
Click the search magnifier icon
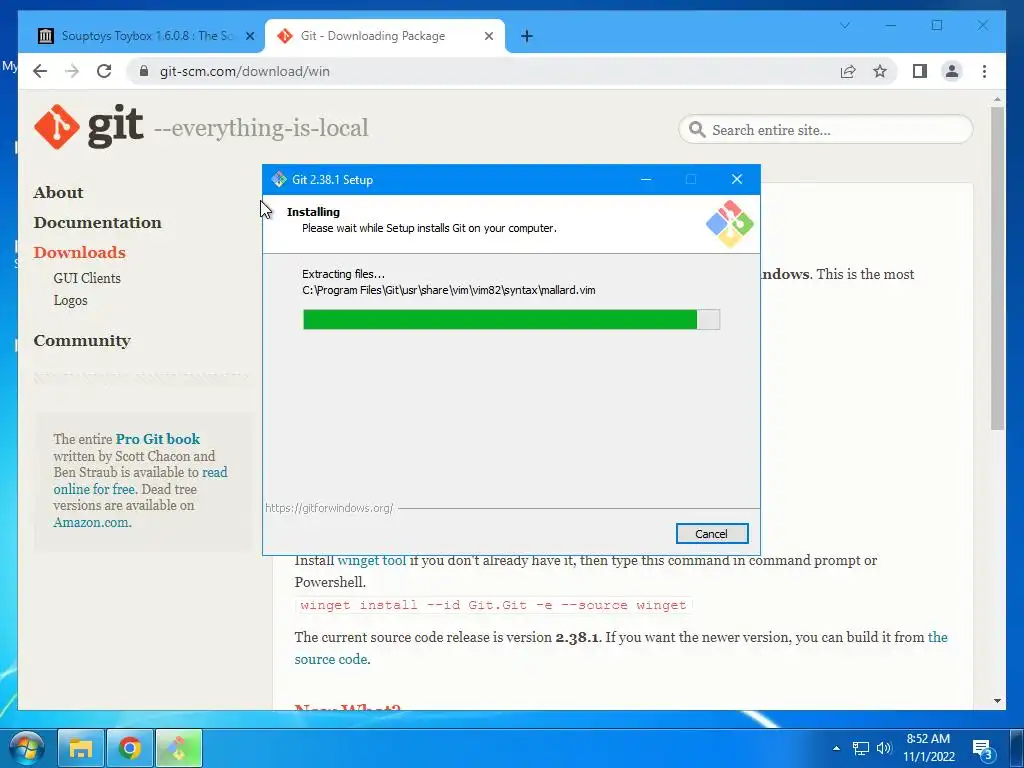(x=697, y=129)
